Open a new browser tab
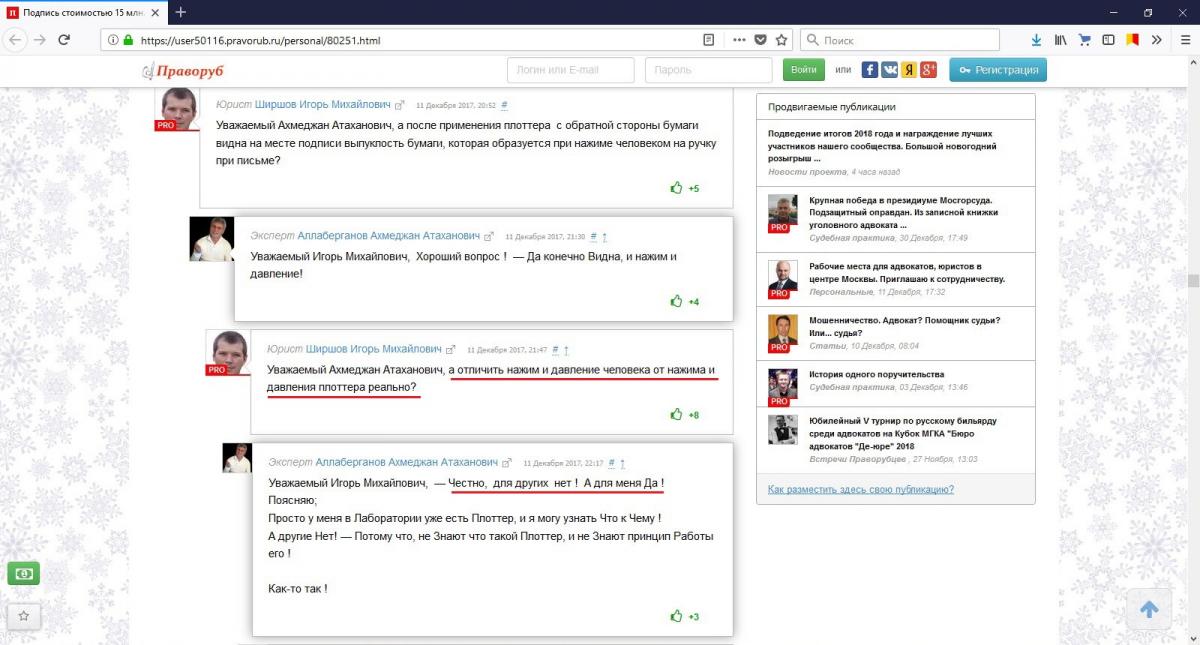 click(x=181, y=12)
